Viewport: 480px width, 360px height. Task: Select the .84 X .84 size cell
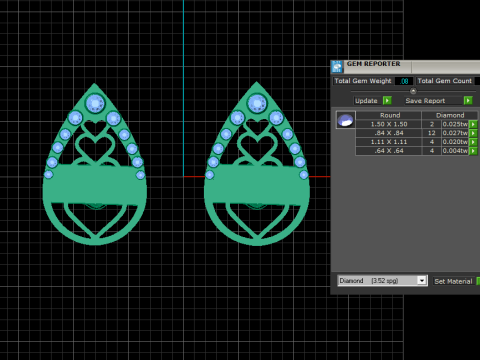[389, 133]
